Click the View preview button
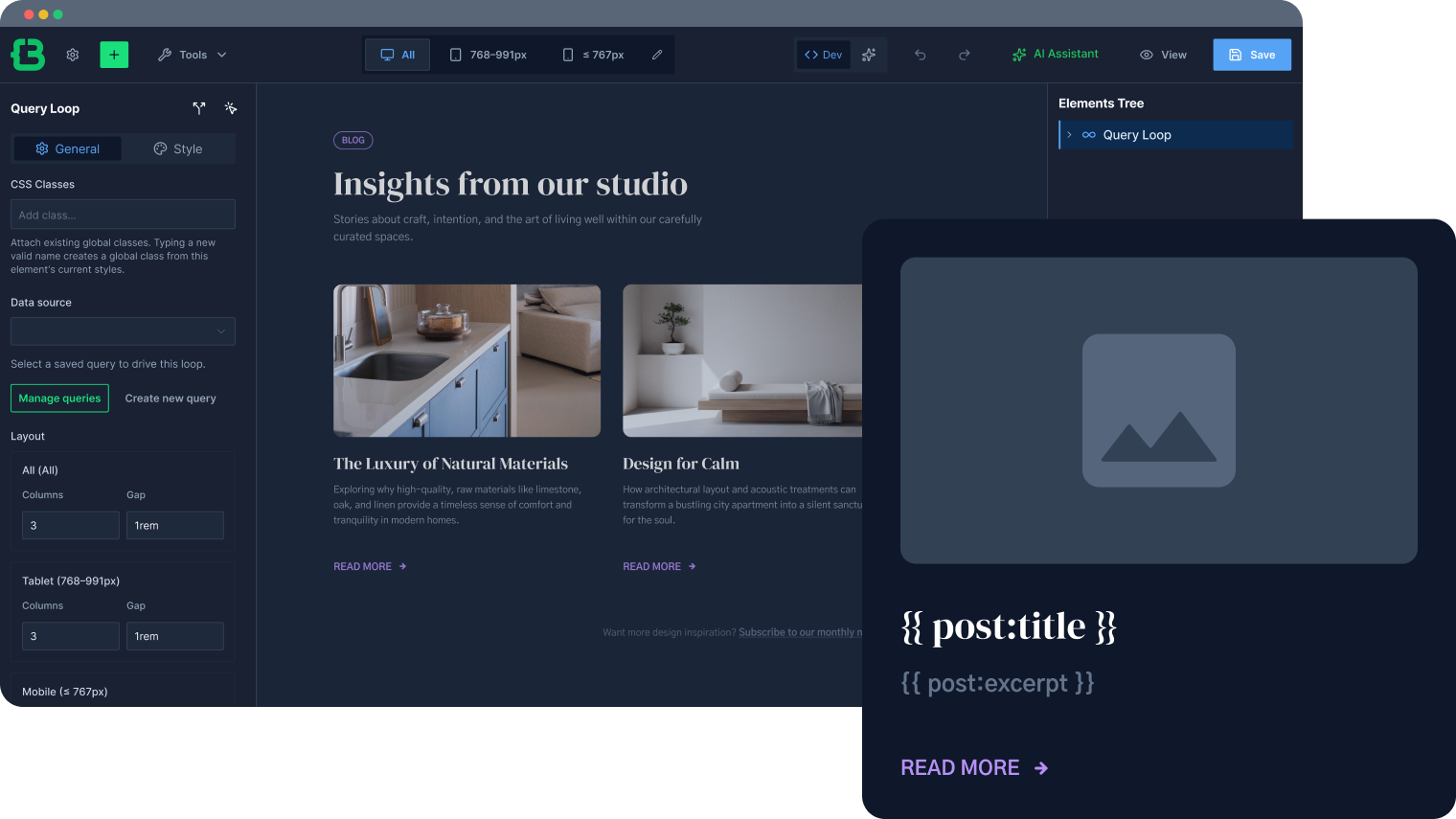 coord(1163,55)
